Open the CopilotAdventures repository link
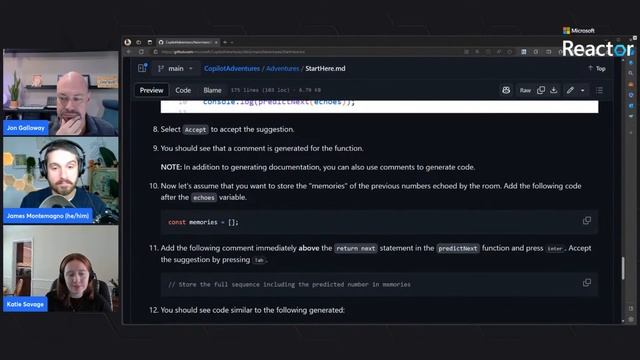 232,69
